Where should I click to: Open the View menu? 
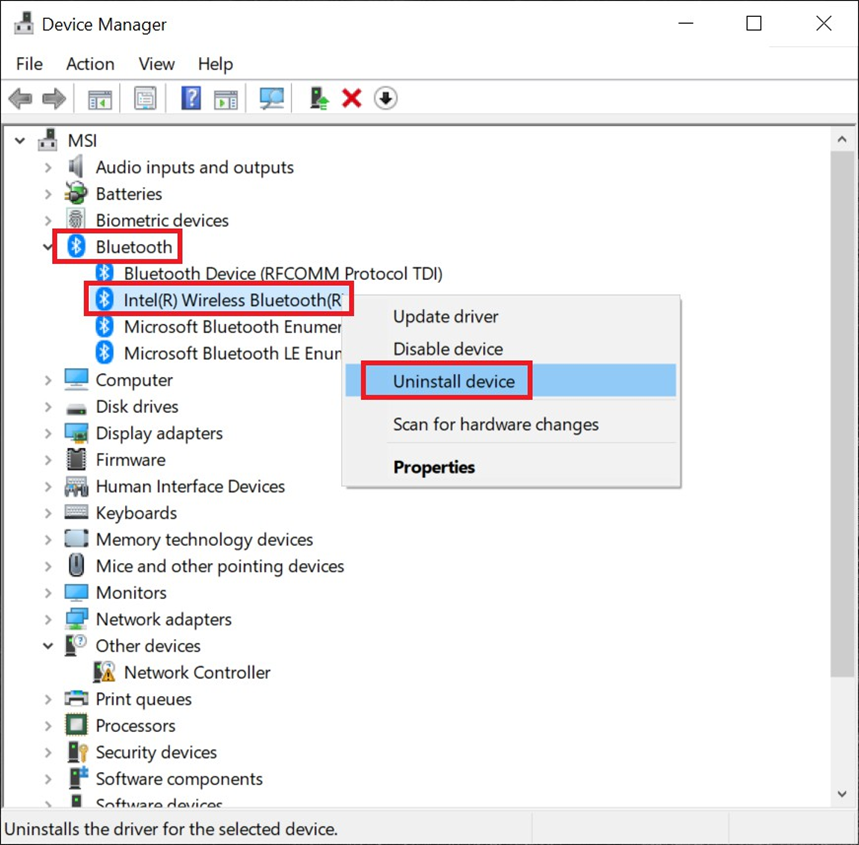point(157,64)
